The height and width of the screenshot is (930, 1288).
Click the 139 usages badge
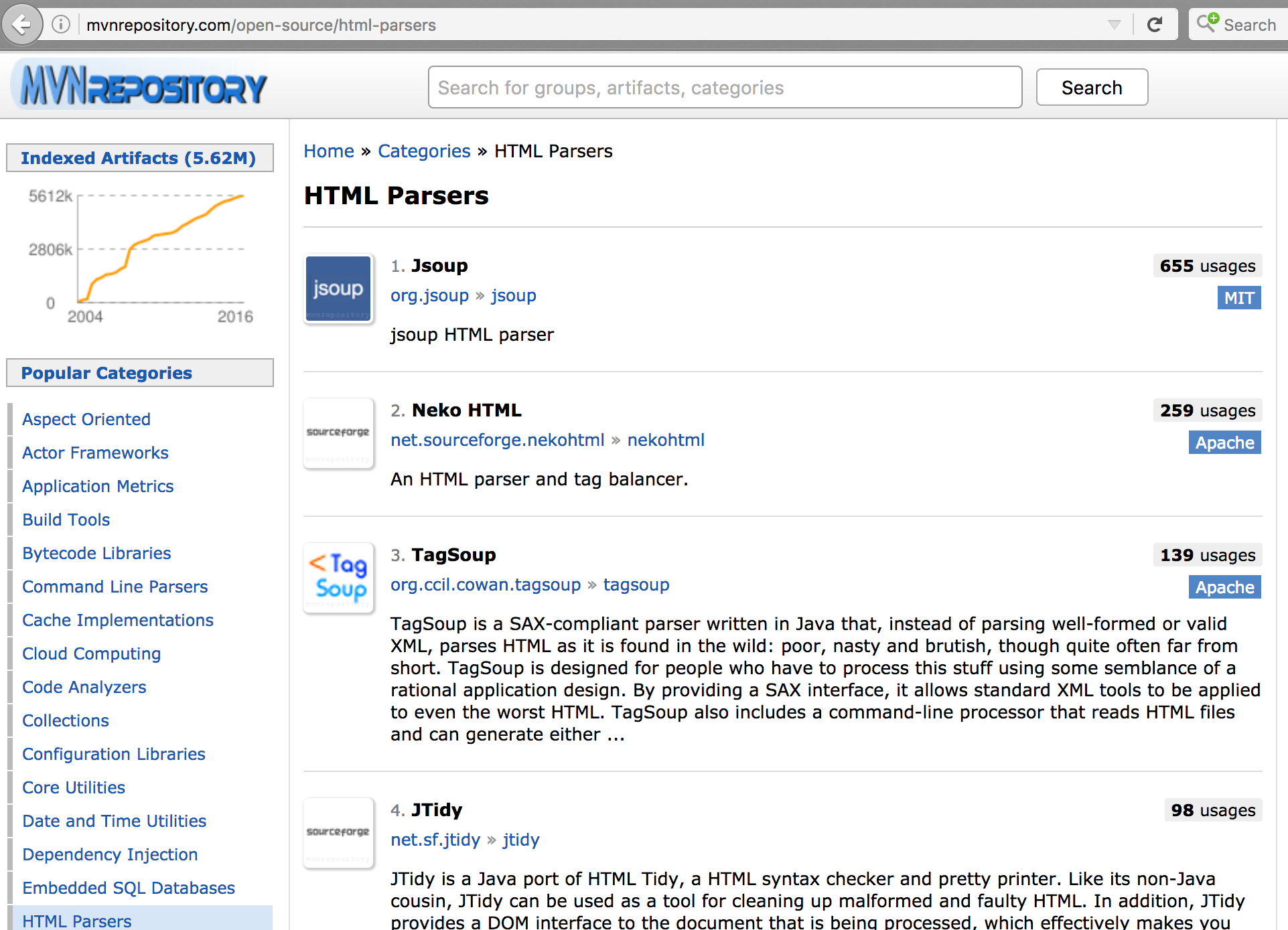point(1207,555)
